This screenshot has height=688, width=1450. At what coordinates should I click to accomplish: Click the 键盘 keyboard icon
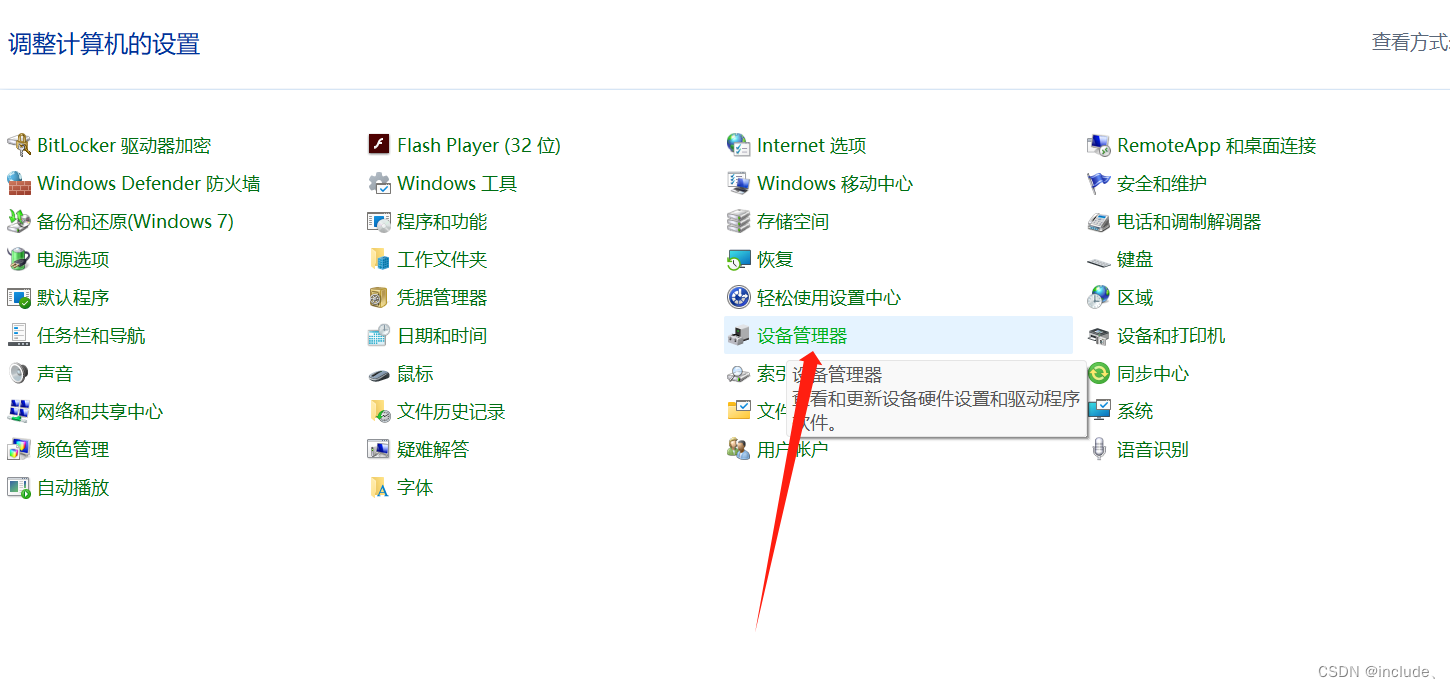tap(1099, 260)
